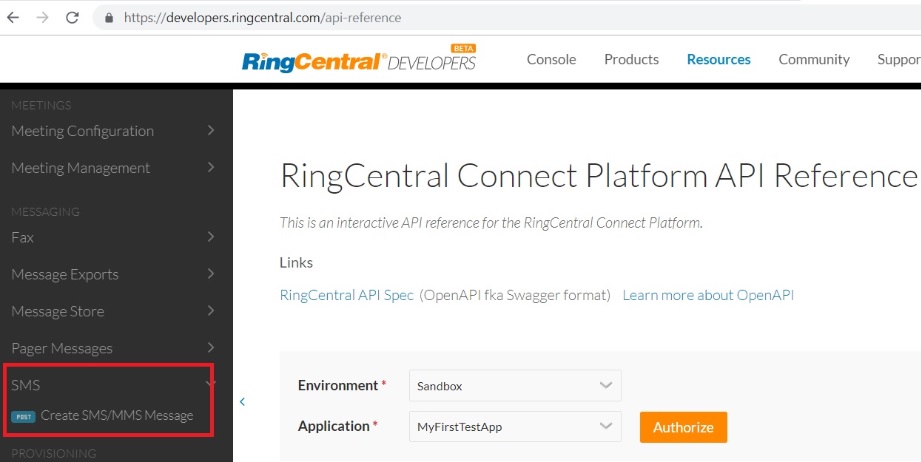The width and height of the screenshot is (921, 462).
Task: Open the Products menu item
Action: (x=631, y=60)
